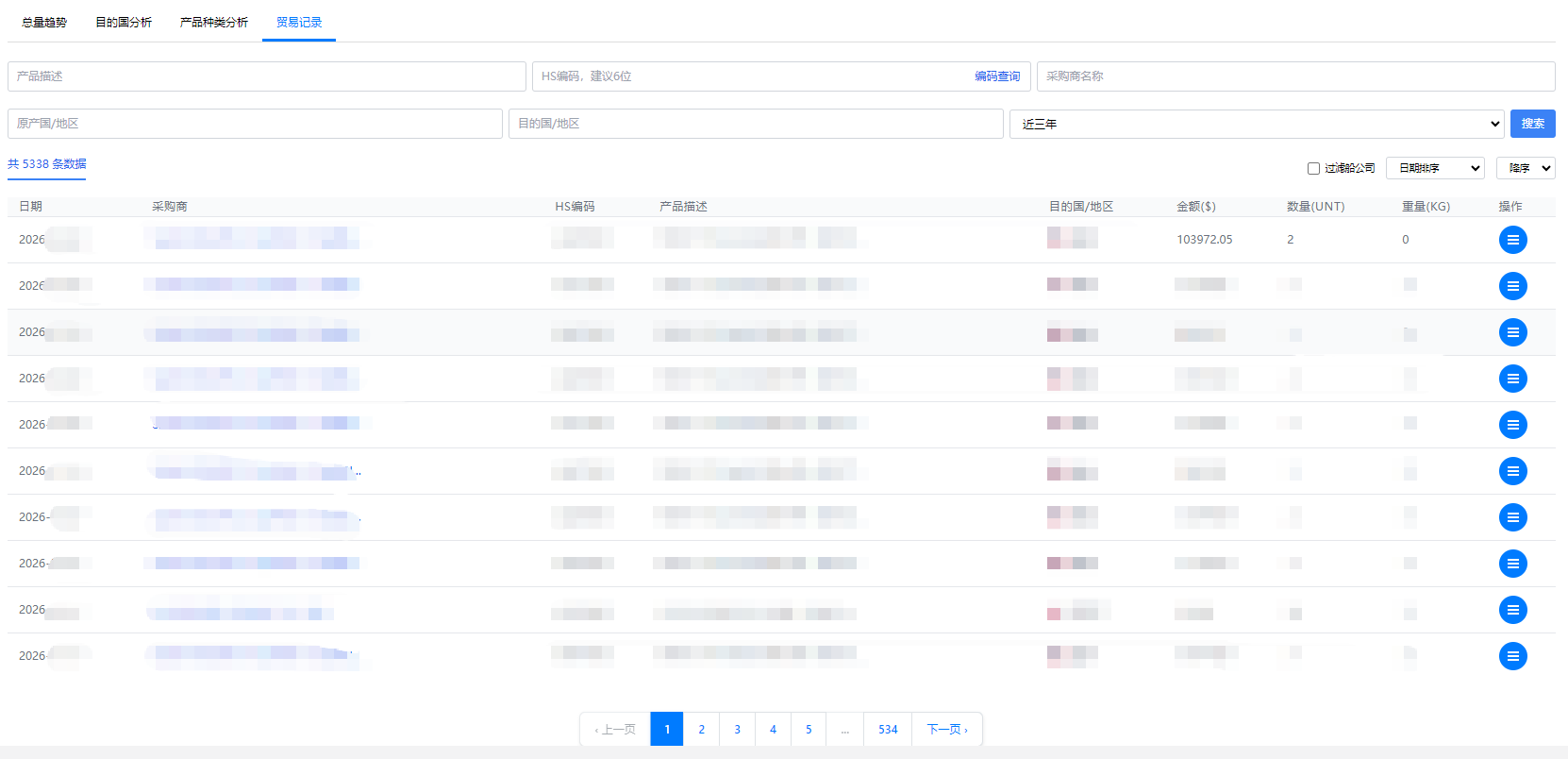Open action menu icon in seventh table row
Viewport: 1568px width, 759px height.
point(1512,517)
